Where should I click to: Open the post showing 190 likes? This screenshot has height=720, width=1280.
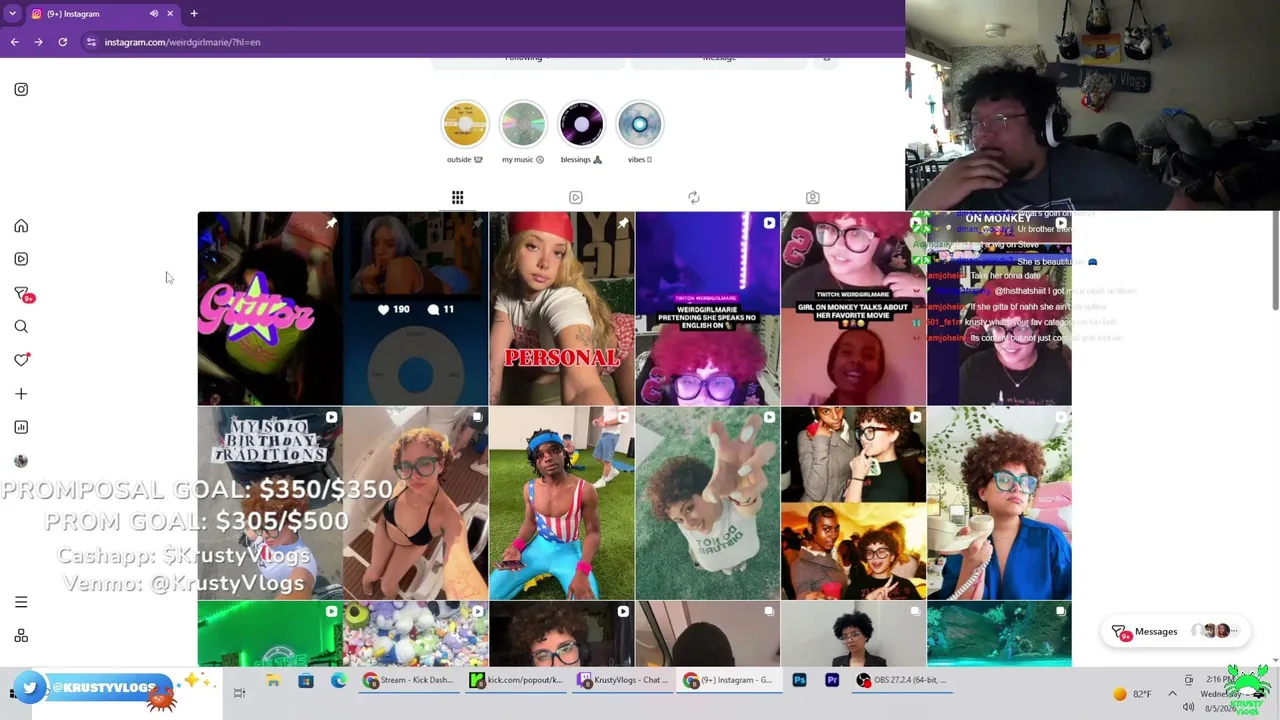(x=416, y=308)
